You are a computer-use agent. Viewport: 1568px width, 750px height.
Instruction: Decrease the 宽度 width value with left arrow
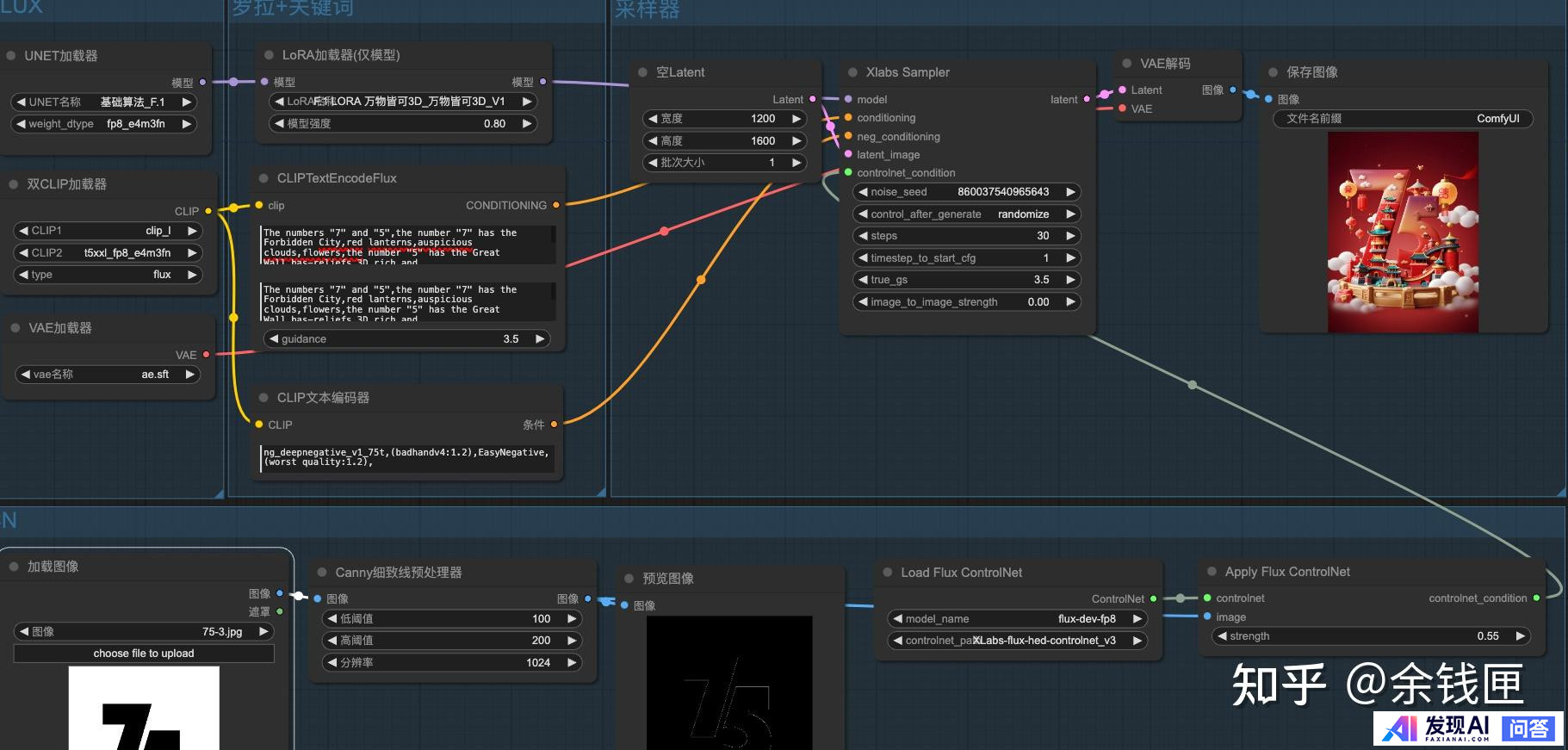[653, 119]
